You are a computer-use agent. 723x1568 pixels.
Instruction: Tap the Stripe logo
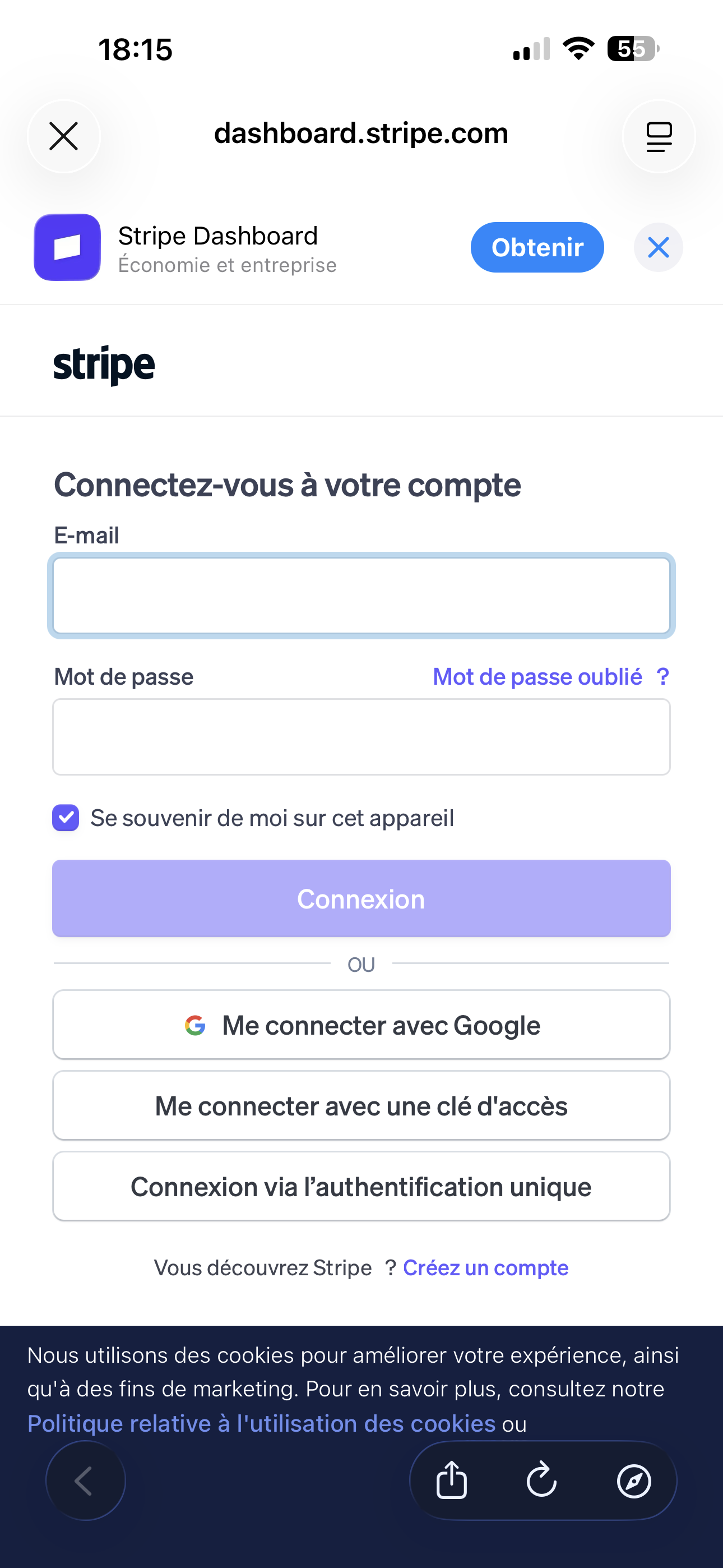[104, 365]
